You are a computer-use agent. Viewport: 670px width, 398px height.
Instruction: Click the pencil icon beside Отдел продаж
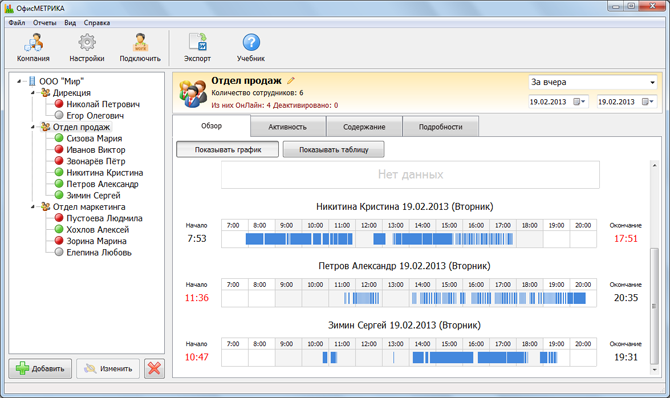click(291, 80)
